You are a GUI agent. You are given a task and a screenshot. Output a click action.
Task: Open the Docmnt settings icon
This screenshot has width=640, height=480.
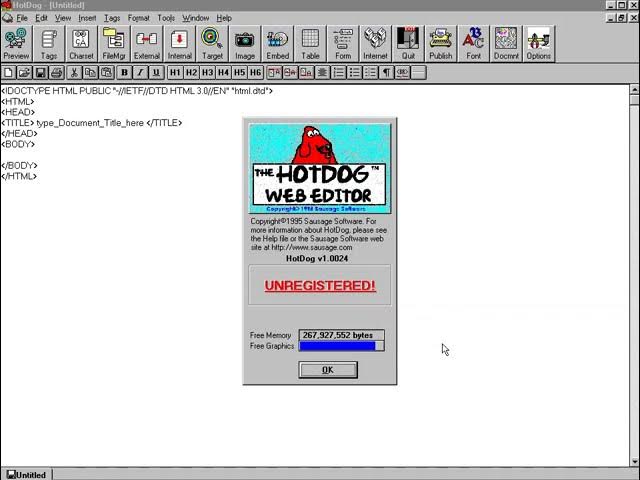point(506,44)
